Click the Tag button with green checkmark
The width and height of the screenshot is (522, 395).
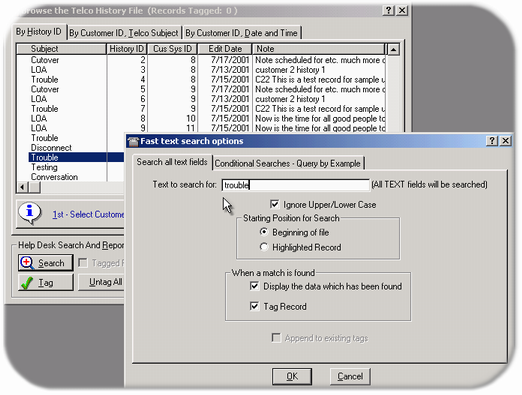(x=46, y=283)
